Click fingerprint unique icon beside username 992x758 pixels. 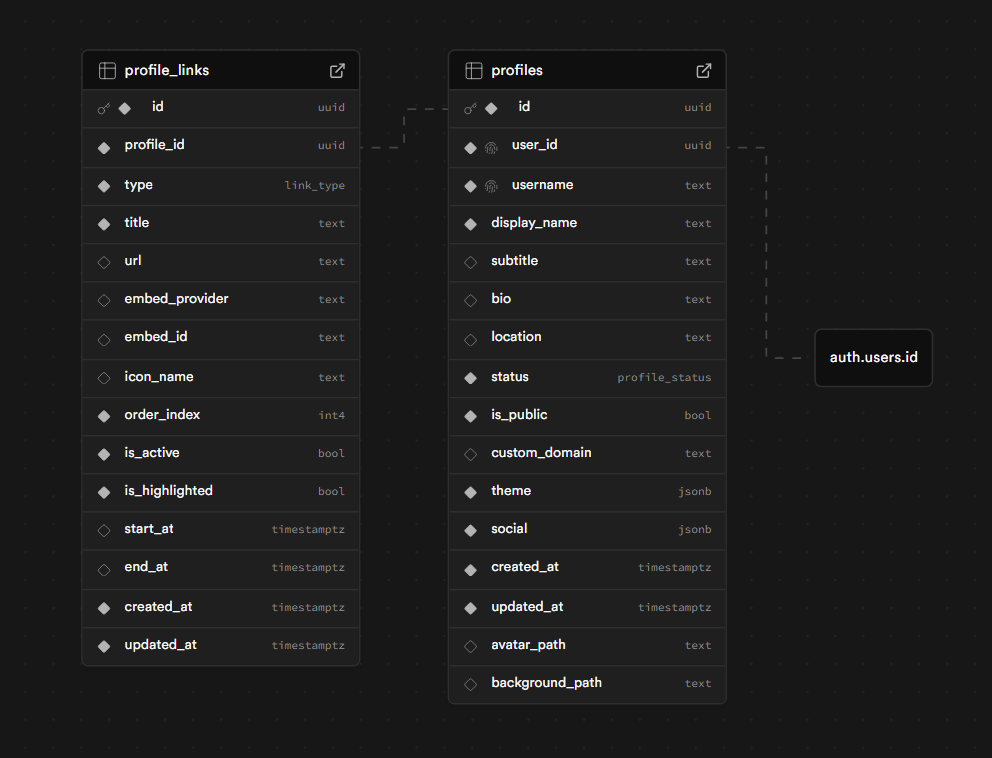[x=491, y=186]
